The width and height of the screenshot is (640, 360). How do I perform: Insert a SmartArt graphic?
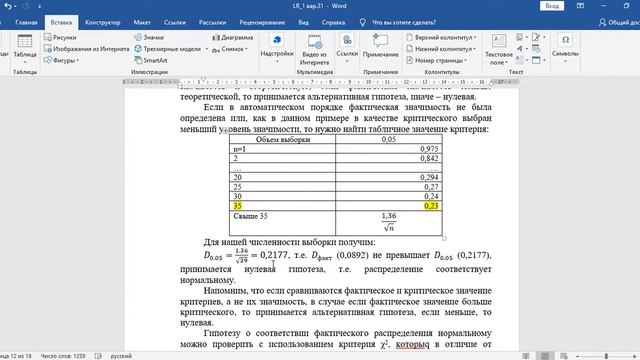151,60
